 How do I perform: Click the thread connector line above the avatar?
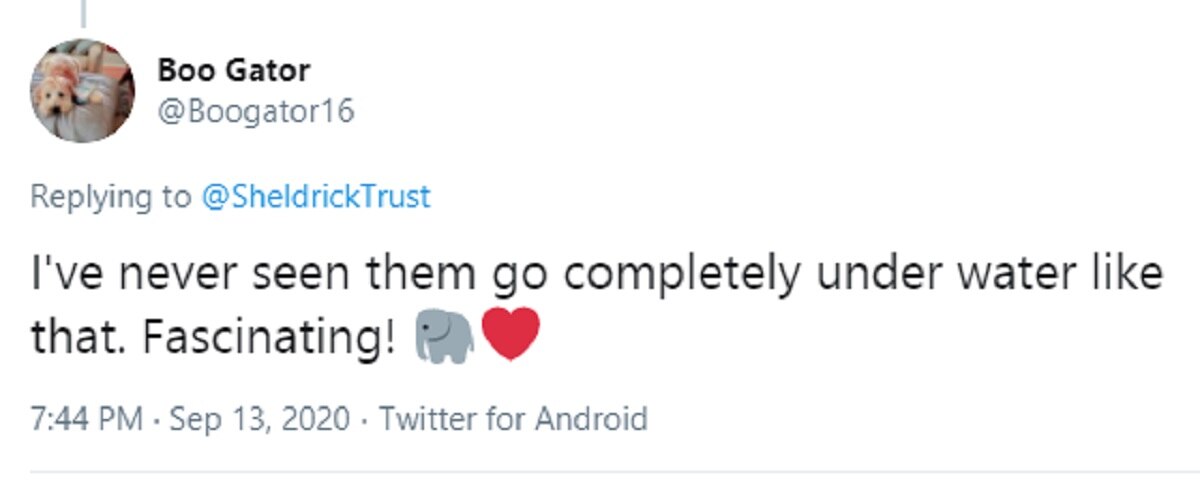pos(82,12)
